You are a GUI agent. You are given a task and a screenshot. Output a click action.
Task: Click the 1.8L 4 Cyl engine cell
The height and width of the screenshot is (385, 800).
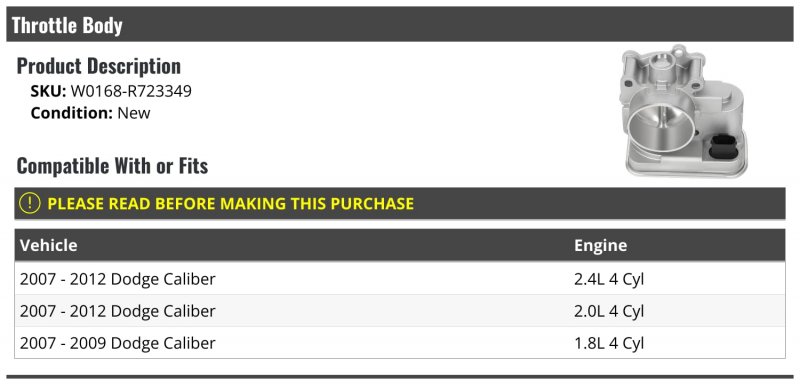[x=609, y=343]
